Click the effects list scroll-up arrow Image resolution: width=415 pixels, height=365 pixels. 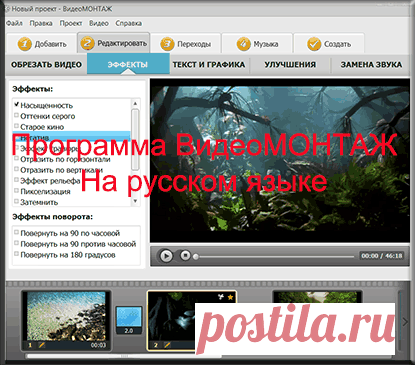pyautogui.click(x=135, y=103)
